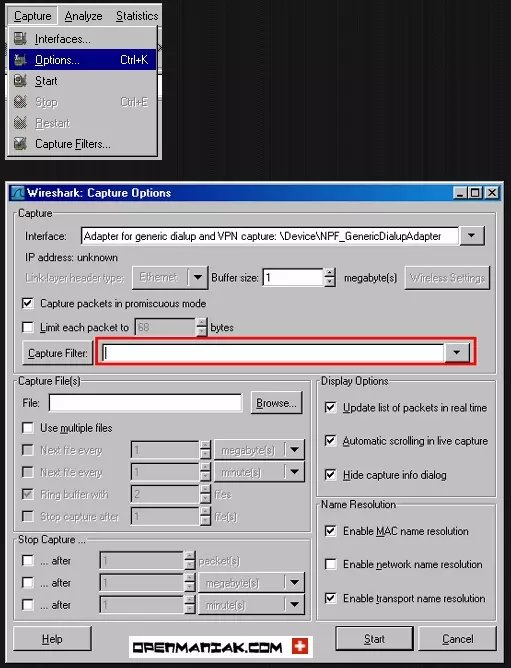Choose Interfaces... from the Capture menu
The height and width of the screenshot is (668, 511).
point(83,39)
